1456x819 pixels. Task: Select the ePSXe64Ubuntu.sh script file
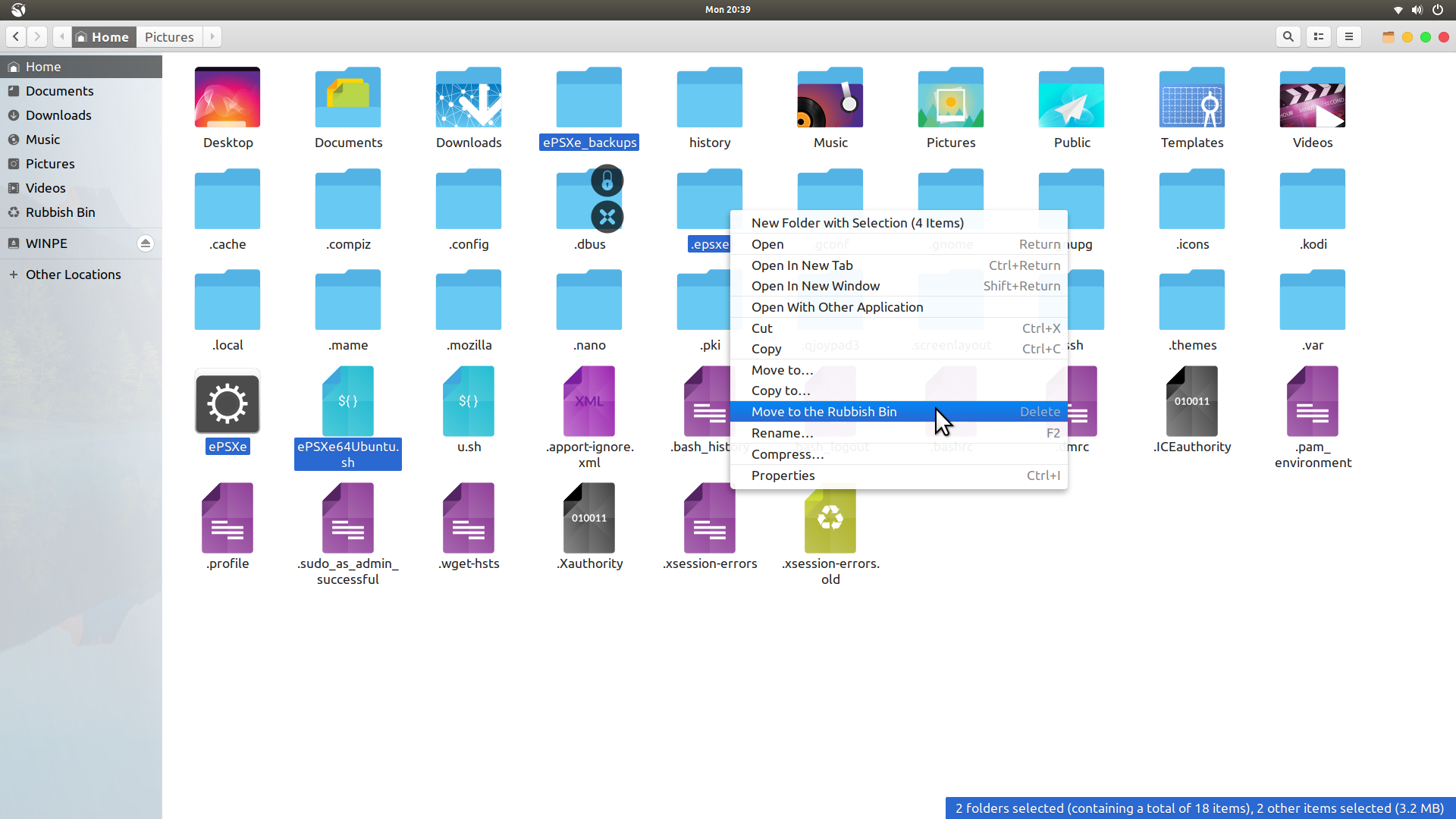click(x=348, y=402)
